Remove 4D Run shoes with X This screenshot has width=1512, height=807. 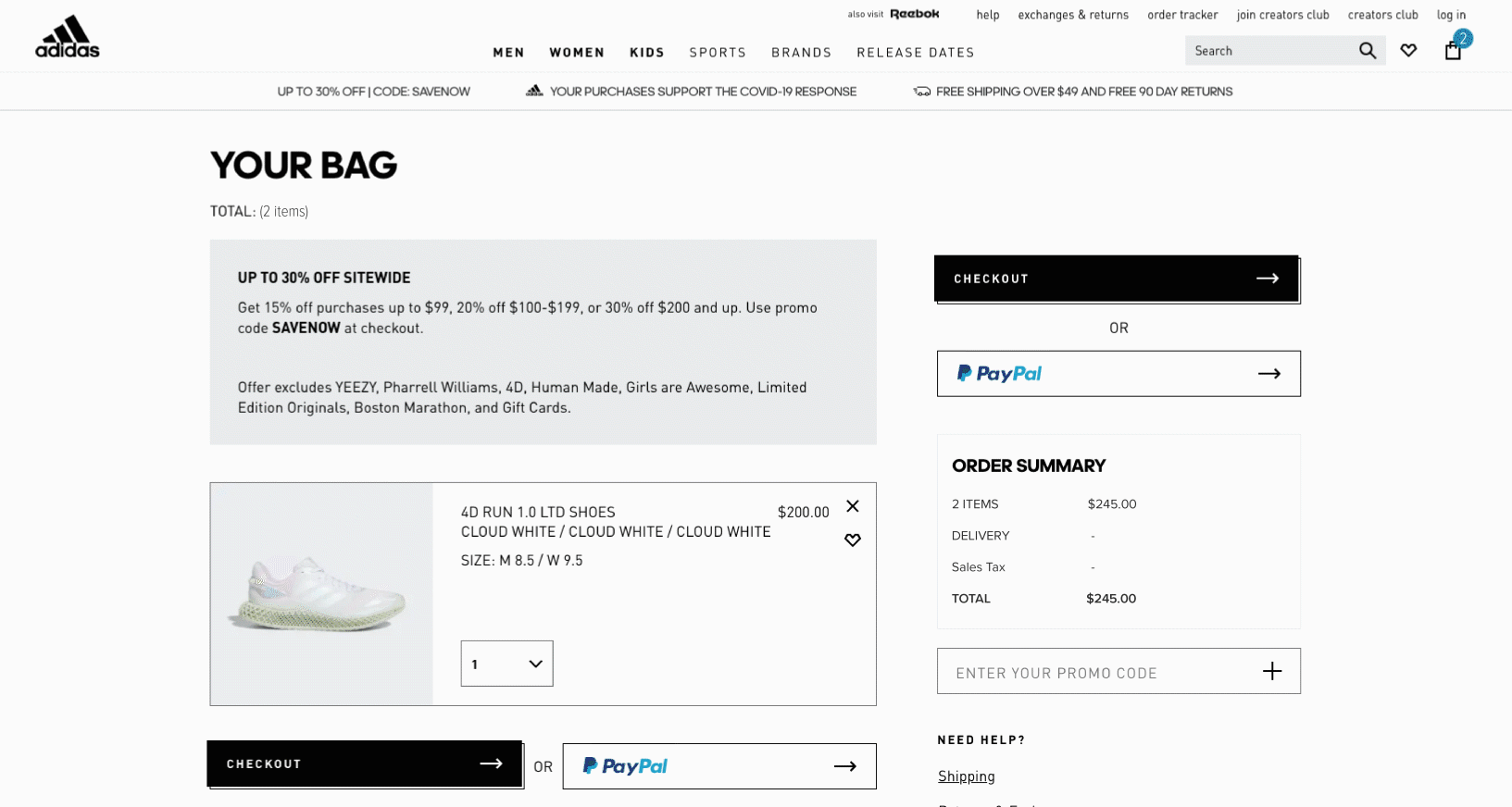pos(853,506)
